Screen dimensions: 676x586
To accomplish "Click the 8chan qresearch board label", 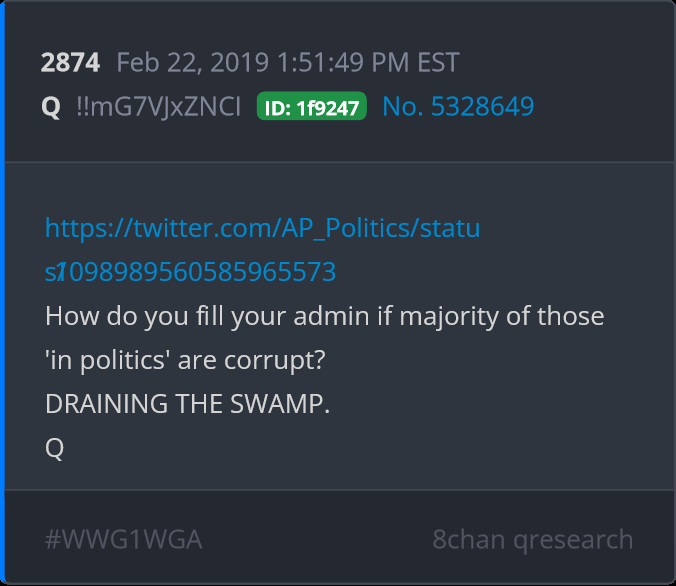I will coord(532,539).
